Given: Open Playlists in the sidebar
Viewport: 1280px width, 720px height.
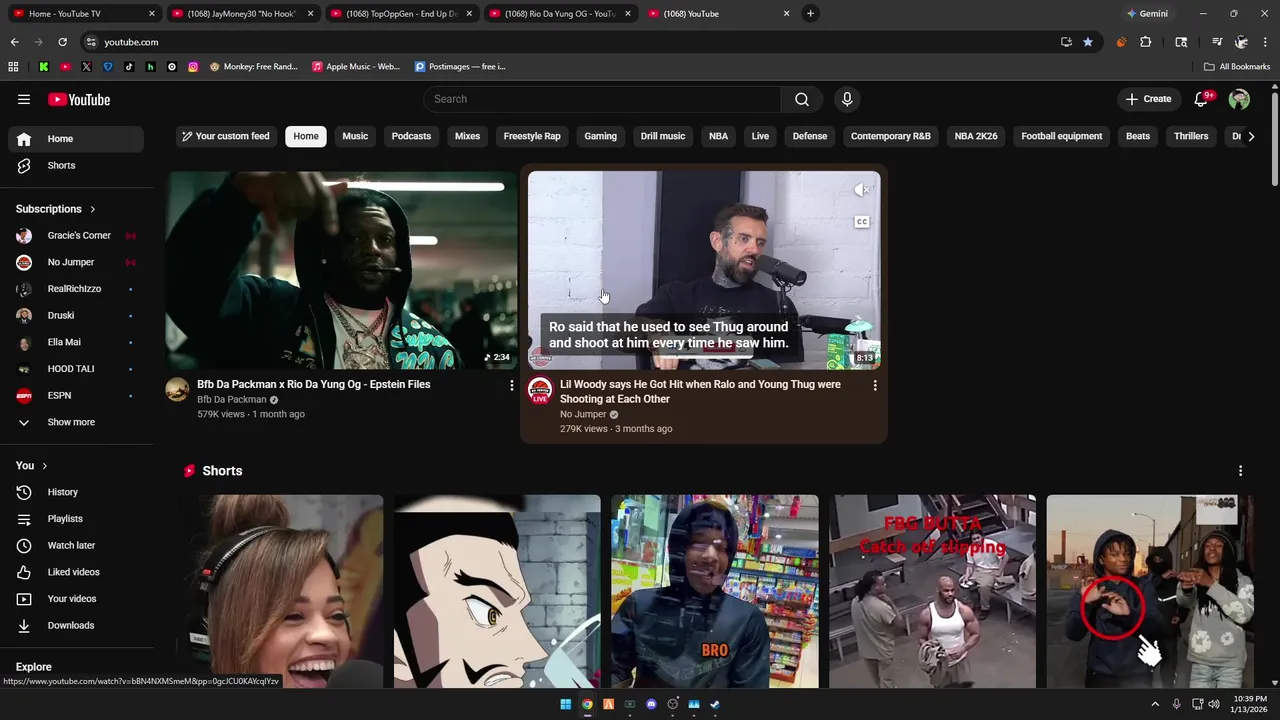Looking at the screenshot, I should point(76,519).
